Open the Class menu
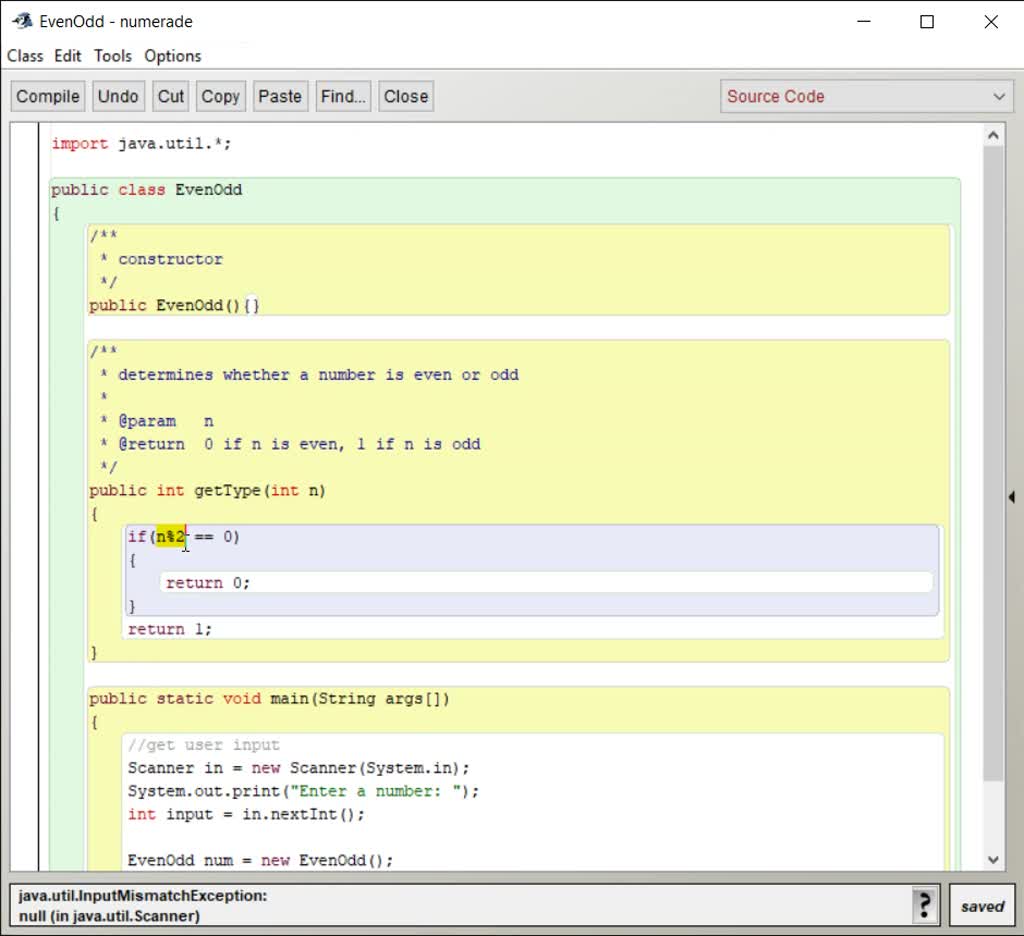Image resolution: width=1024 pixels, height=936 pixels. tap(25, 56)
